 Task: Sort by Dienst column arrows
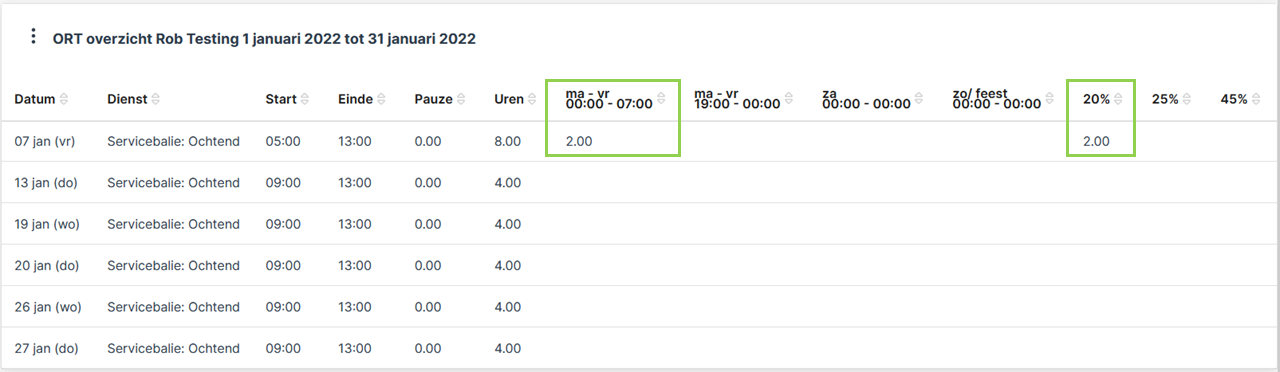tap(156, 99)
